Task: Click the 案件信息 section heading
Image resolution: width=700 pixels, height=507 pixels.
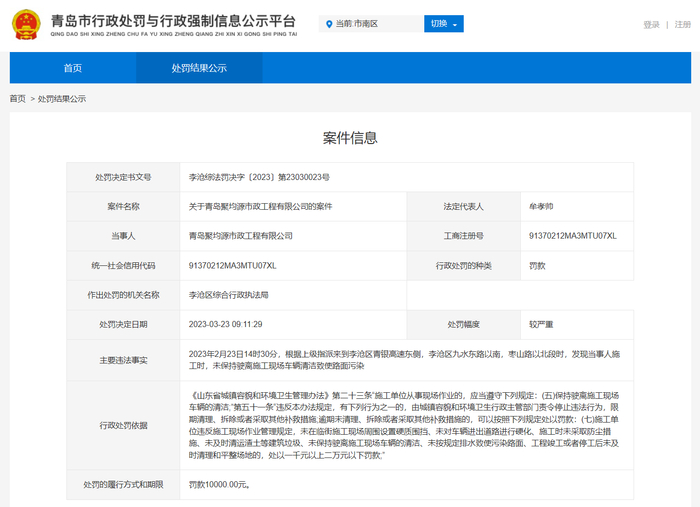Action: coord(350,138)
